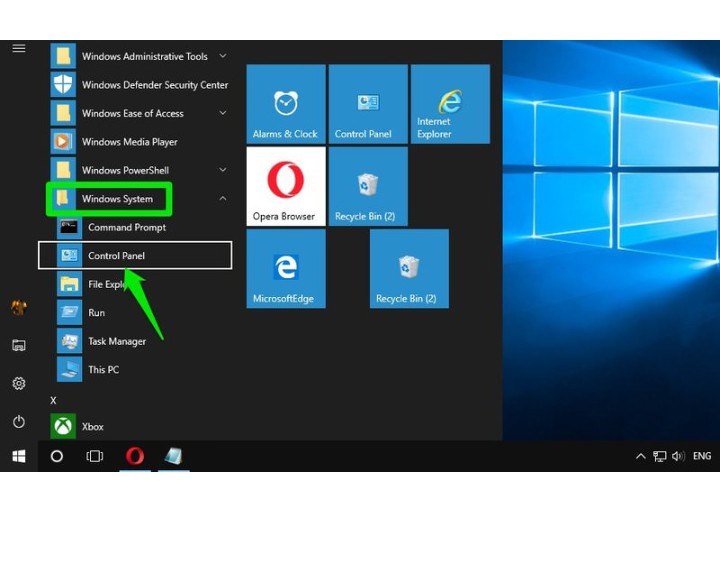Click the Task Manager text label

(x=117, y=341)
